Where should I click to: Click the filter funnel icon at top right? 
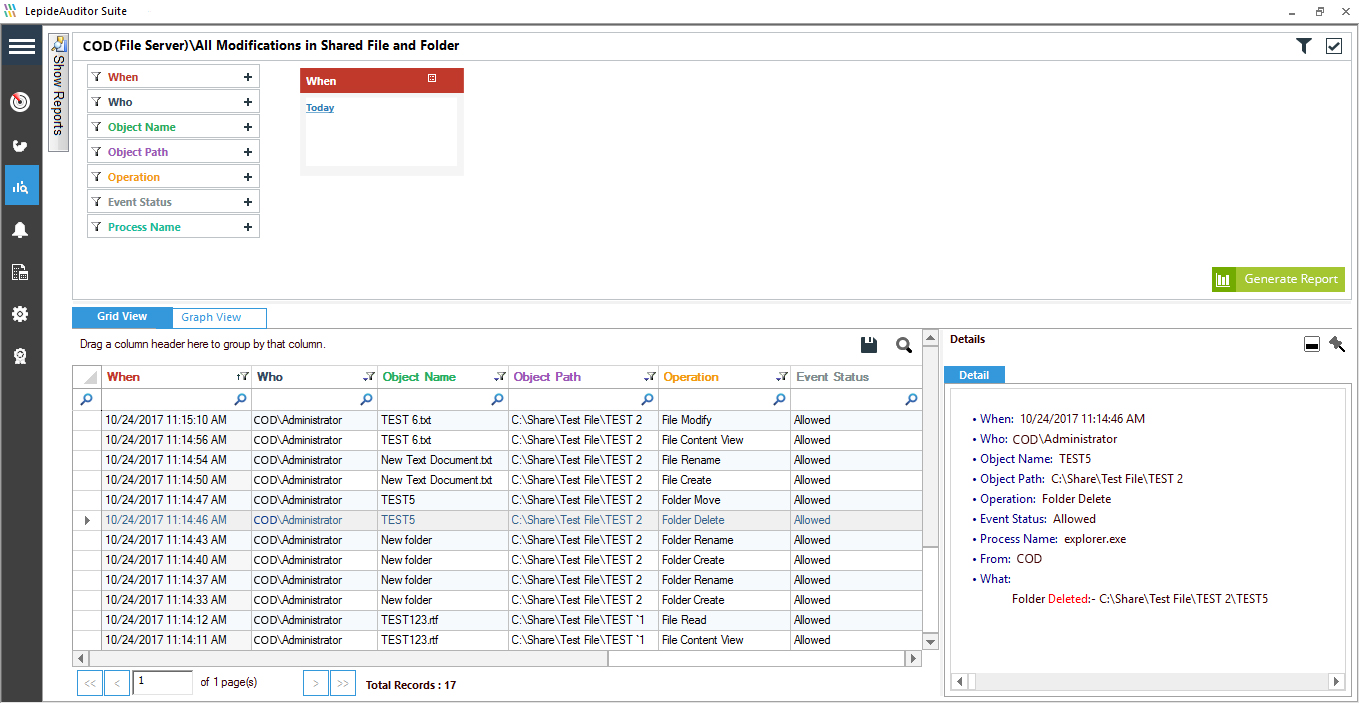[x=1304, y=46]
